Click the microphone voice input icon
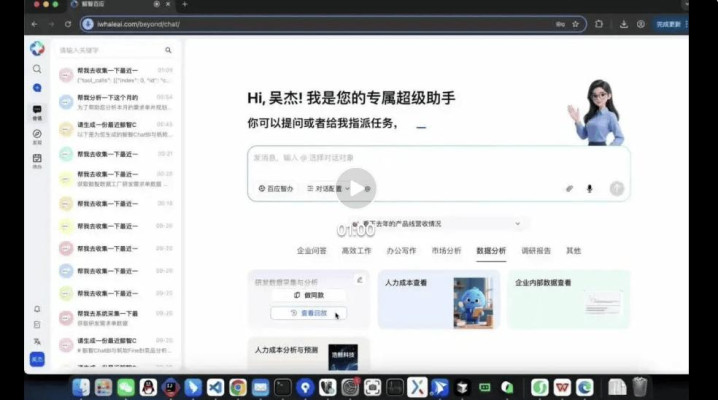This screenshot has width=718, height=400. point(589,188)
